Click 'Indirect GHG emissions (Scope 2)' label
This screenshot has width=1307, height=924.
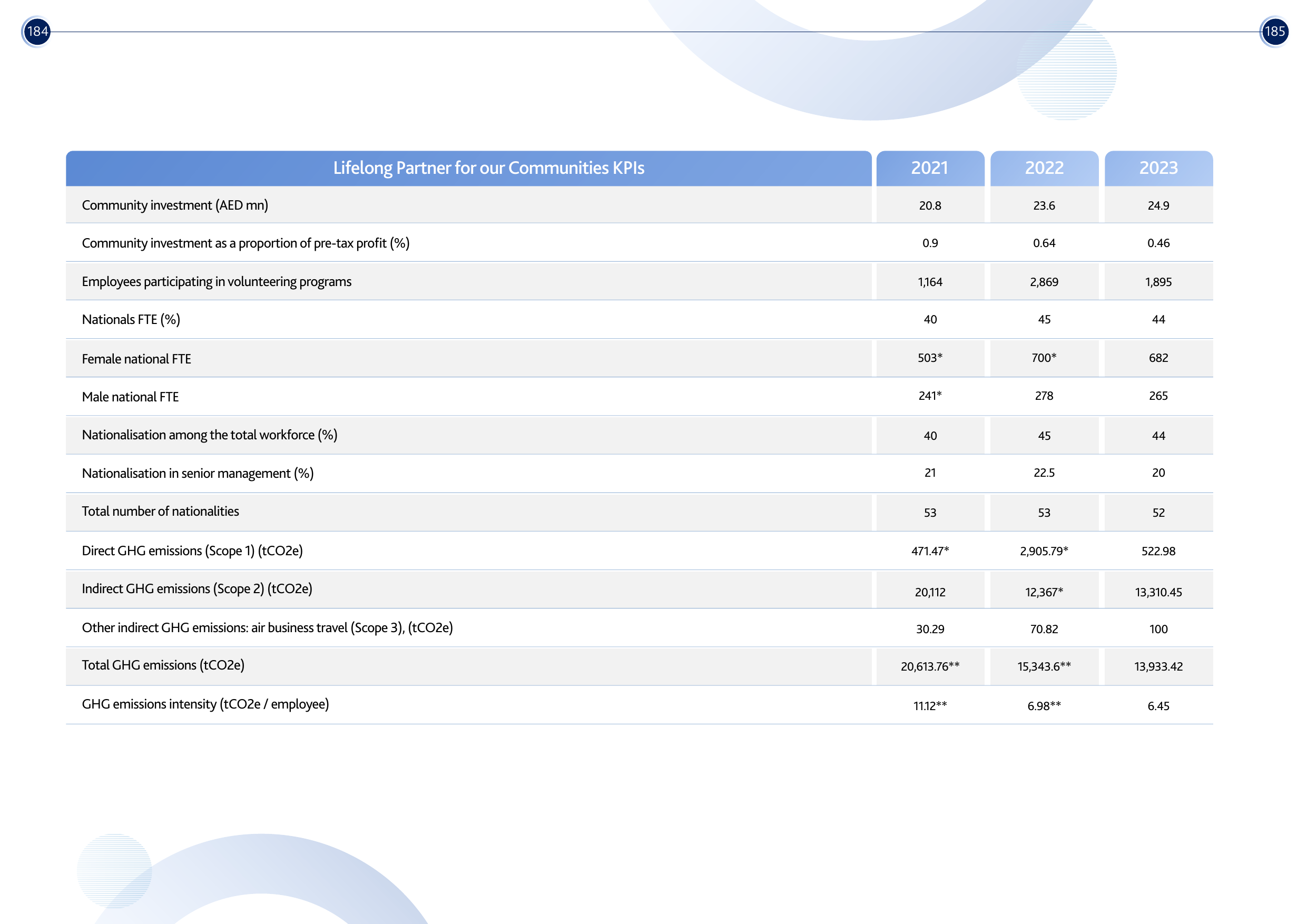click(x=197, y=588)
